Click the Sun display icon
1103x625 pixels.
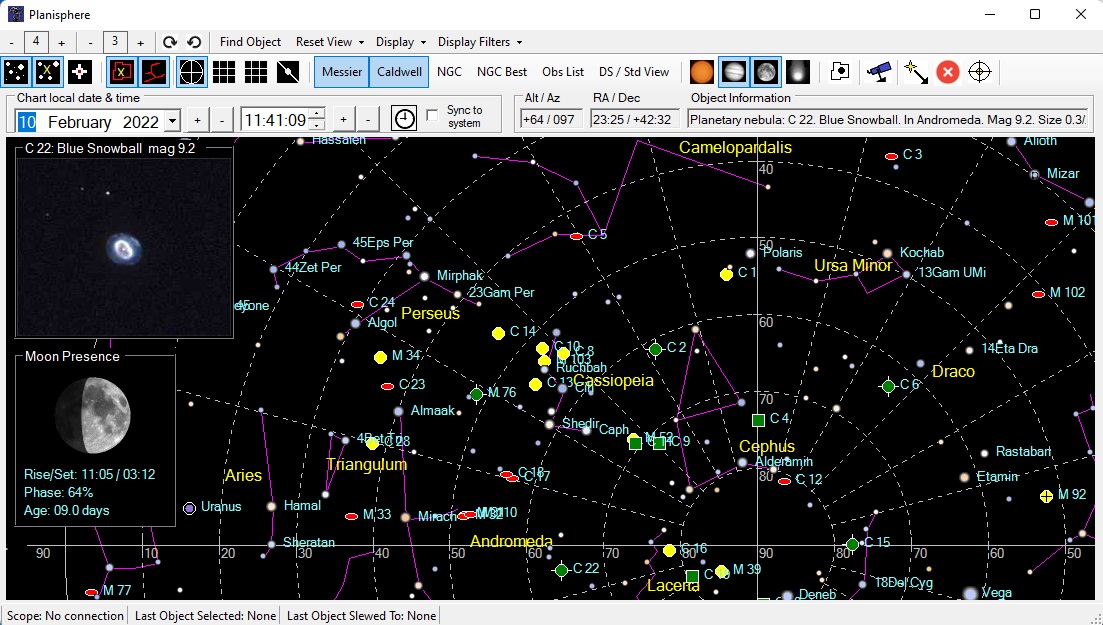click(703, 72)
